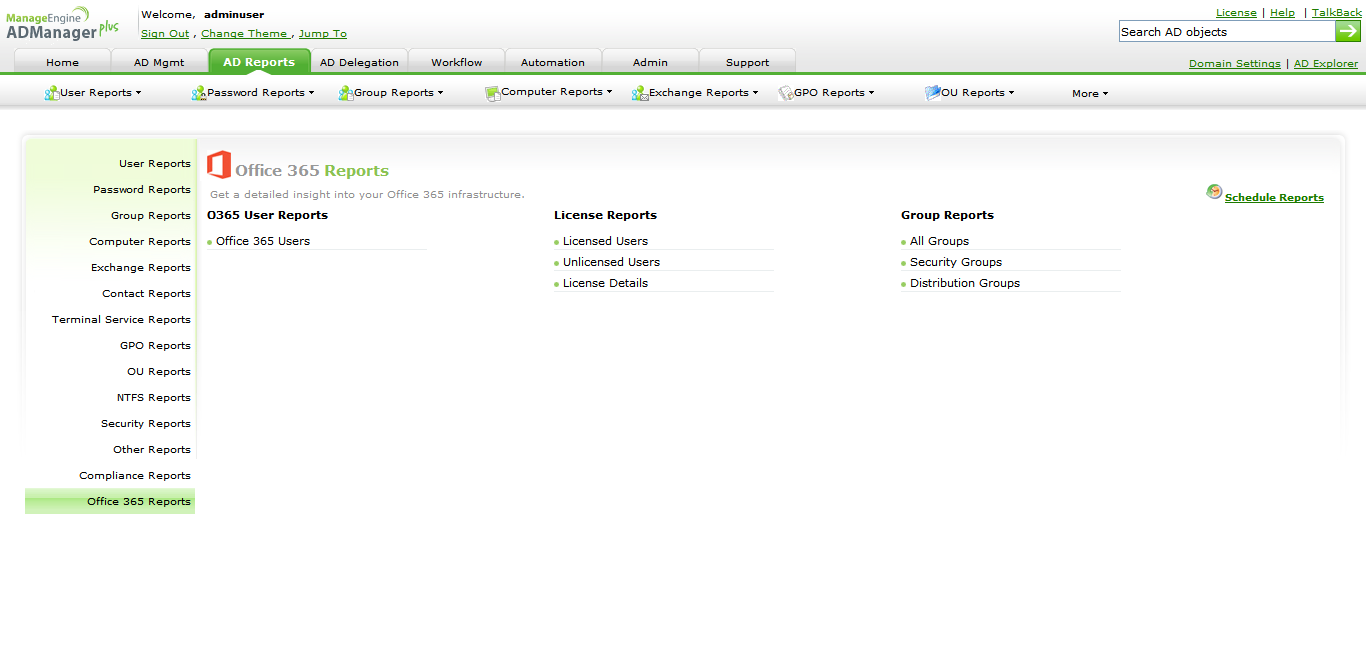
Task: Open the AD Explorer link
Action: click(1326, 64)
